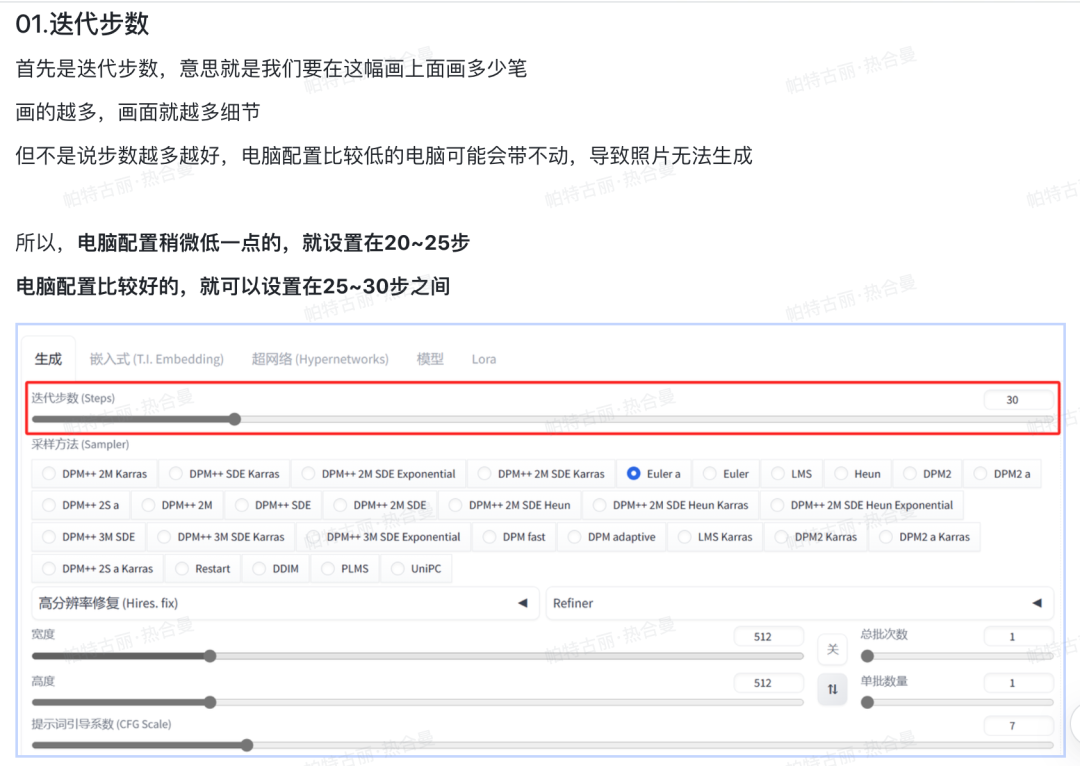1080x766 pixels.
Task: Click the Steps value field showing 30
Action: click(x=1019, y=400)
